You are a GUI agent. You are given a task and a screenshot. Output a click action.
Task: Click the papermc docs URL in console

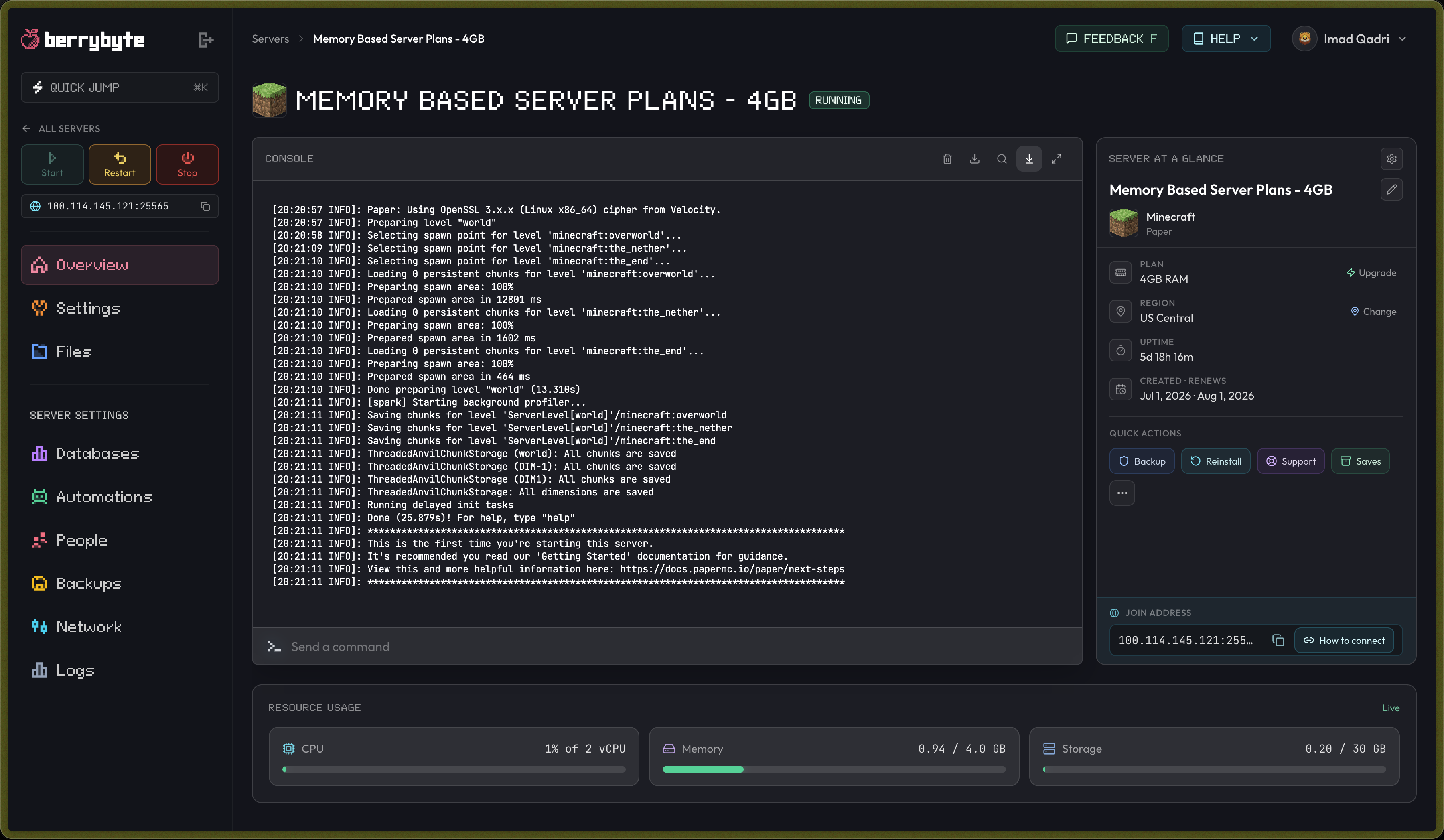(732, 569)
